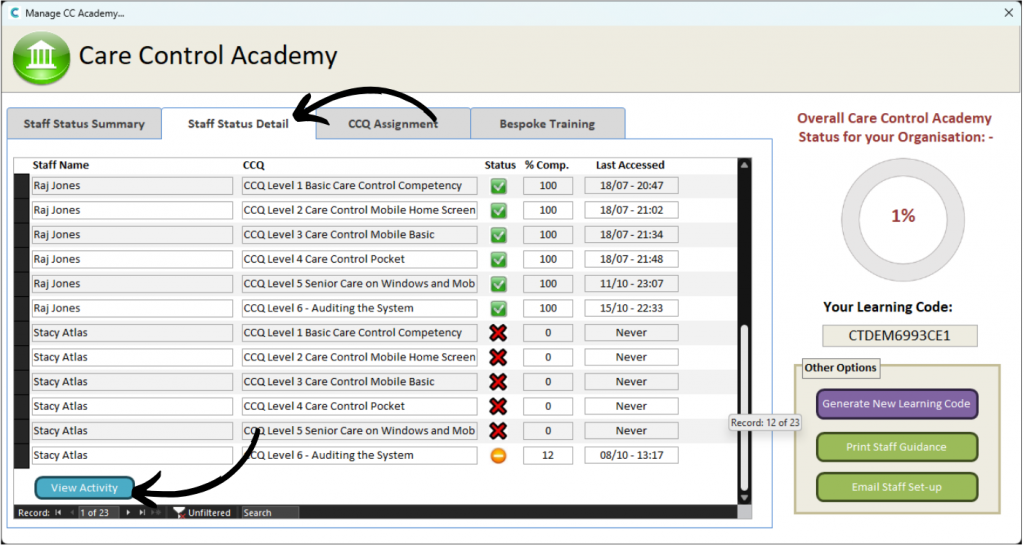The width and height of the screenshot is (1024, 545).
Task: Click last accessed value 15/10 - 22:33
Action: tap(631, 308)
